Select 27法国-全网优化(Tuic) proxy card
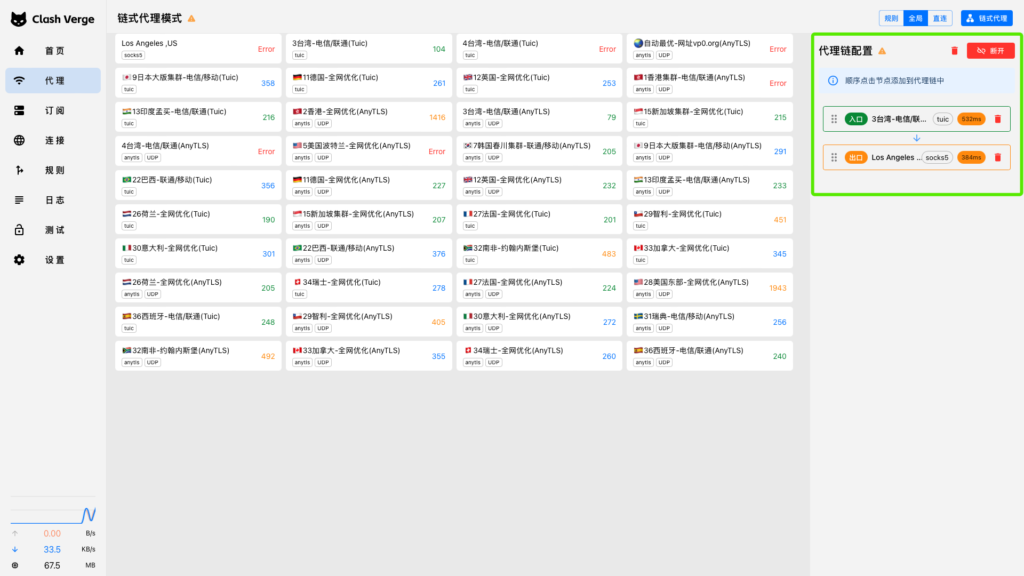Image resolution: width=1024 pixels, height=576 pixels. click(539, 219)
